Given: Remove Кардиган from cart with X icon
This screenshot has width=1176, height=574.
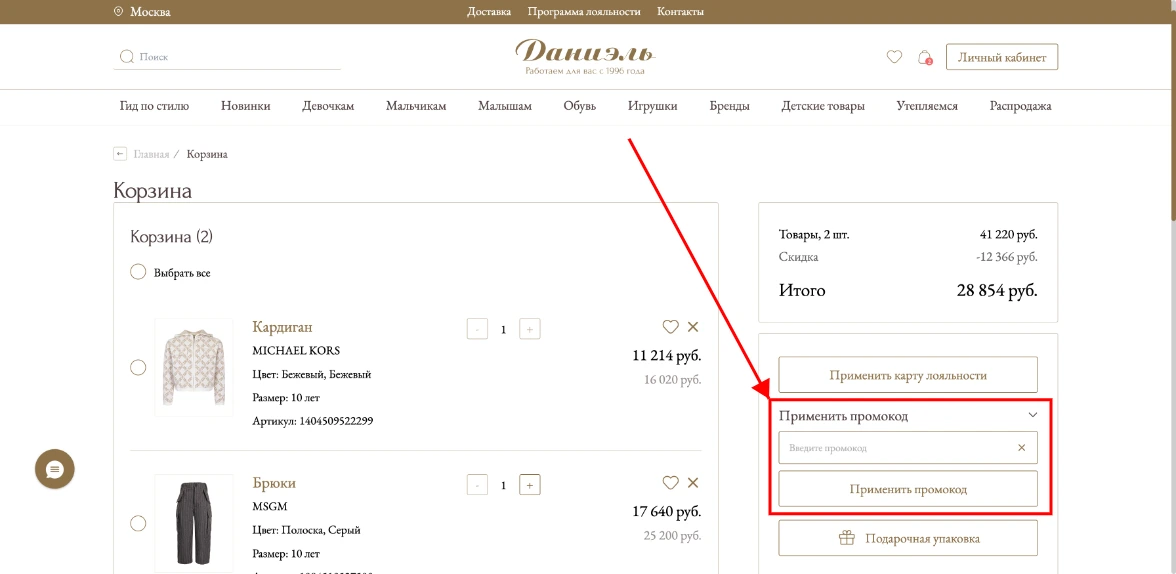Looking at the screenshot, I should [693, 327].
